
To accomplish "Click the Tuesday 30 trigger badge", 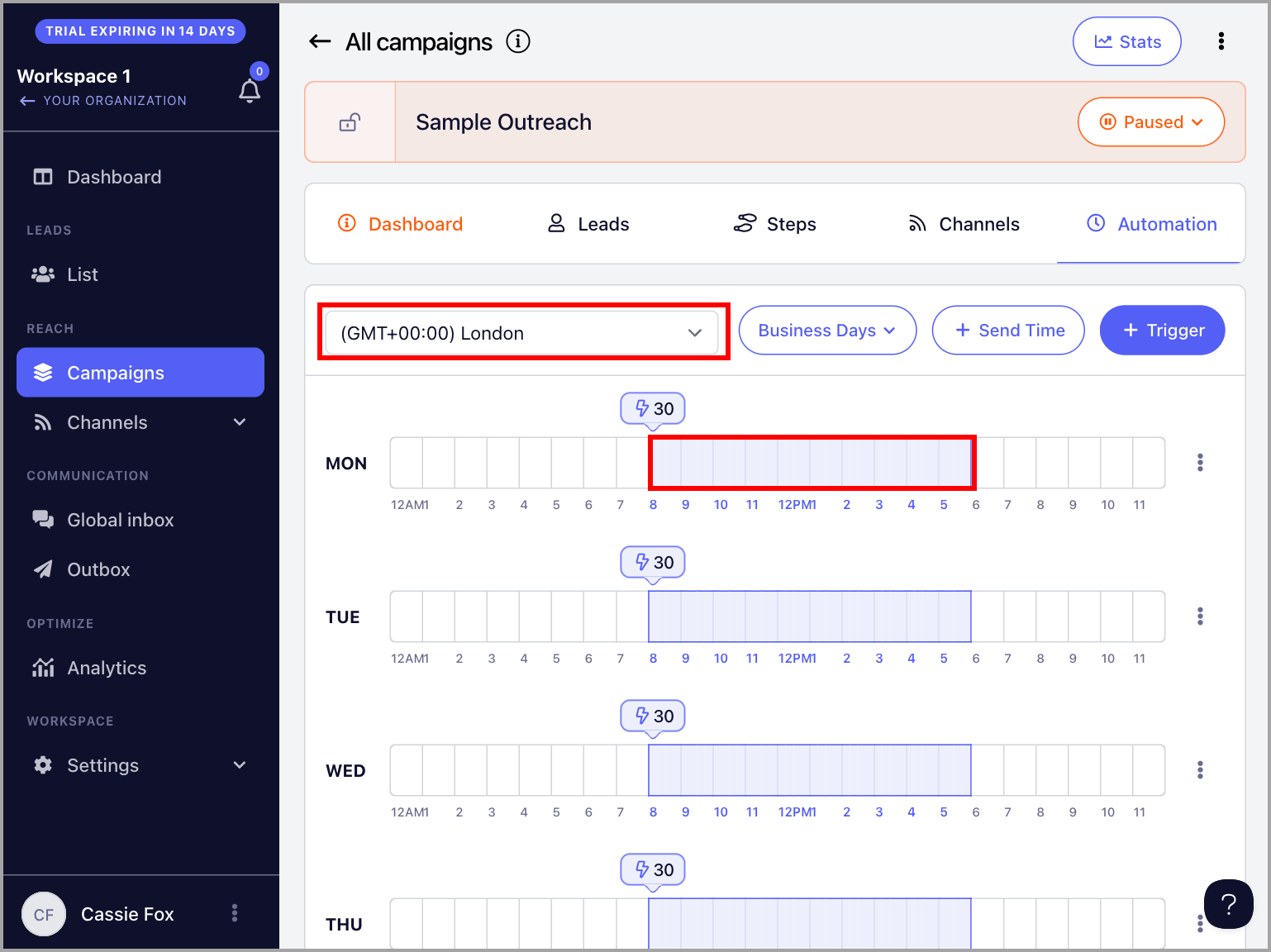I will click(x=653, y=562).
